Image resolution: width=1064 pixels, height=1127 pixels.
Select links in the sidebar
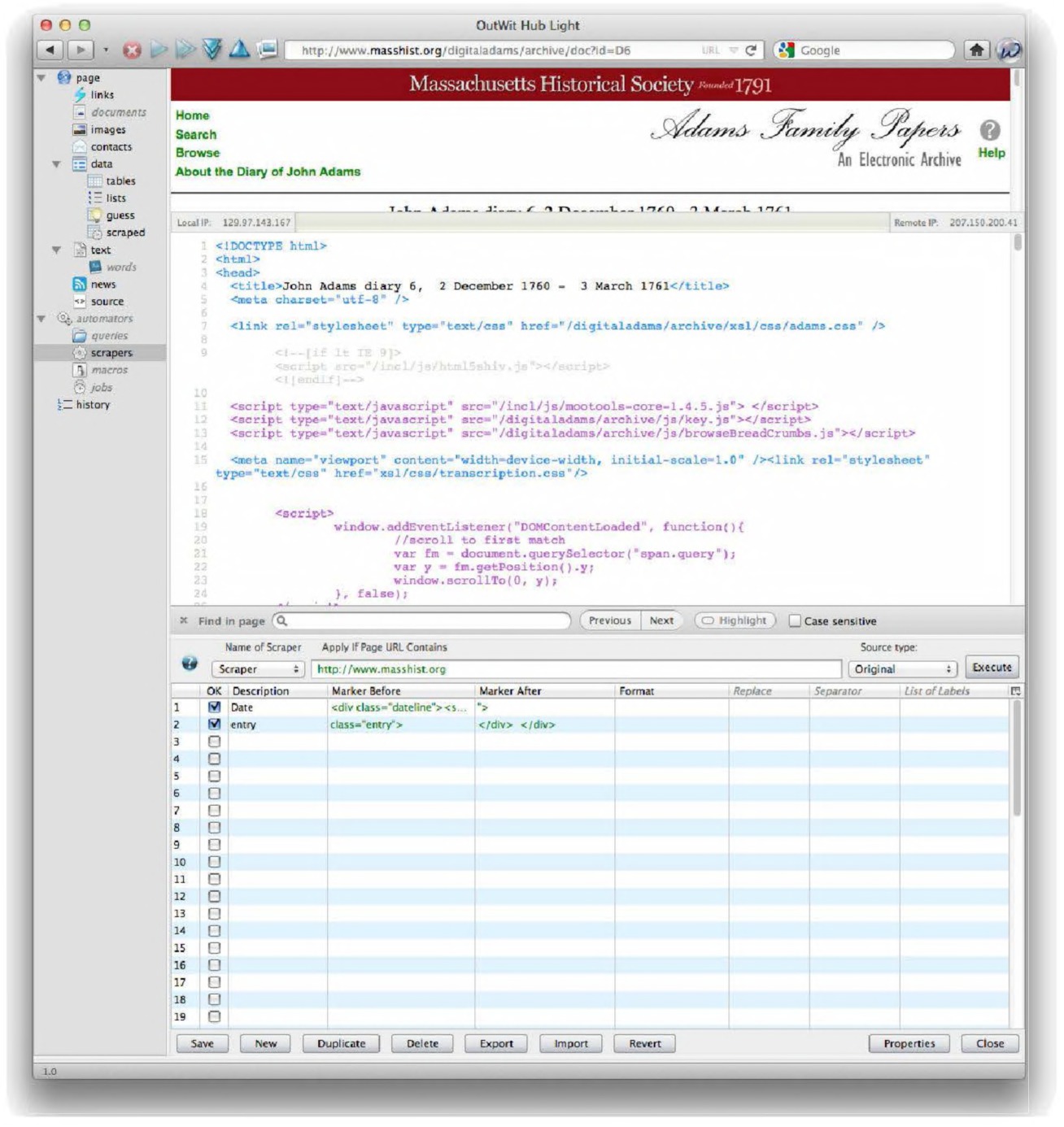click(102, 95)
